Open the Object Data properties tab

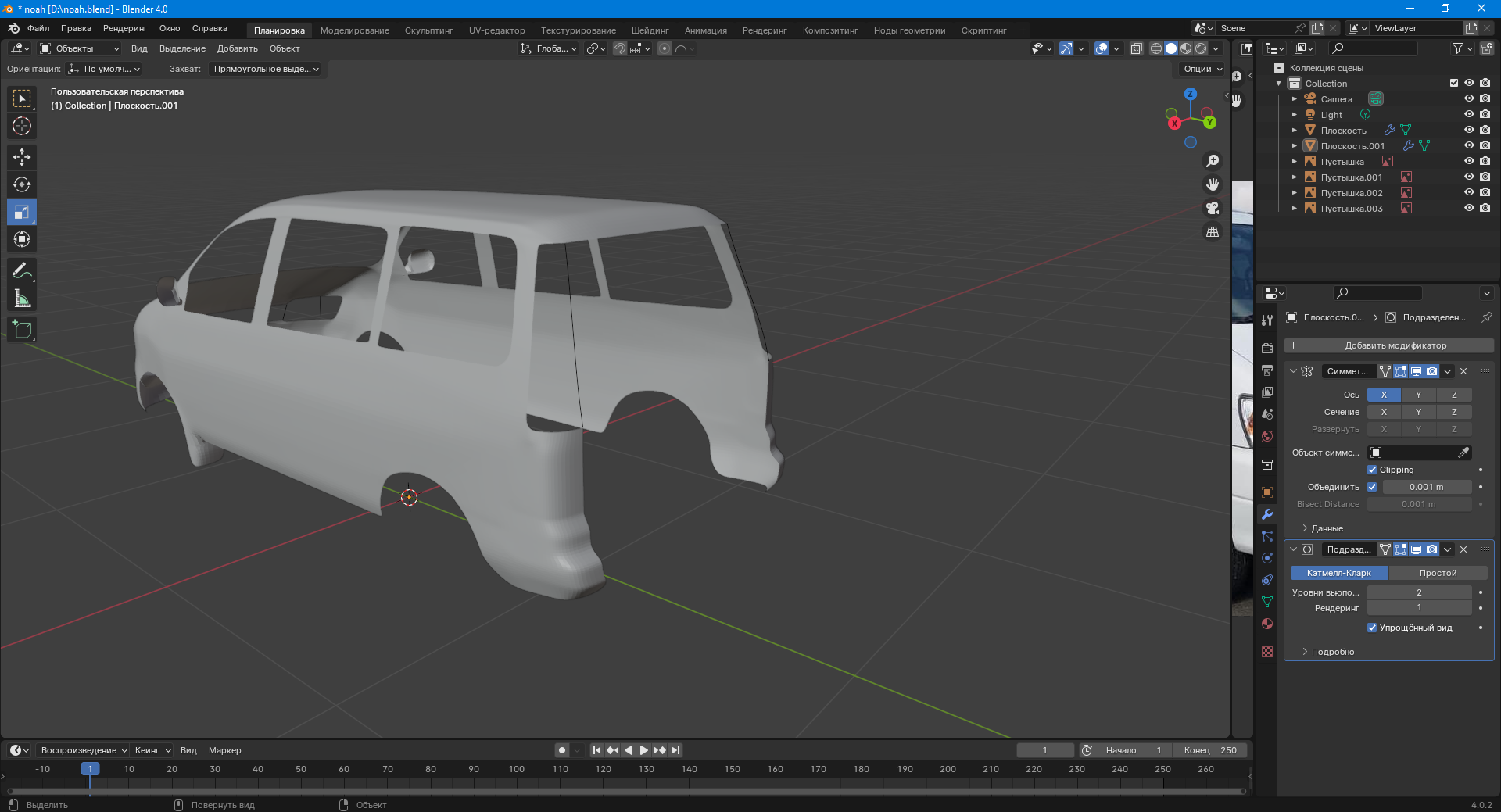point(1267,602)
